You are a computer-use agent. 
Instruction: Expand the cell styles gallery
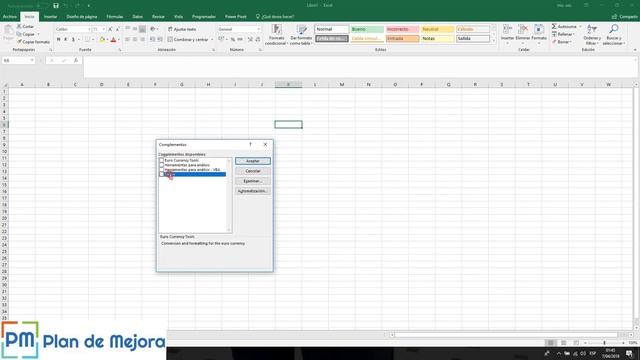[x=493, y=41]
